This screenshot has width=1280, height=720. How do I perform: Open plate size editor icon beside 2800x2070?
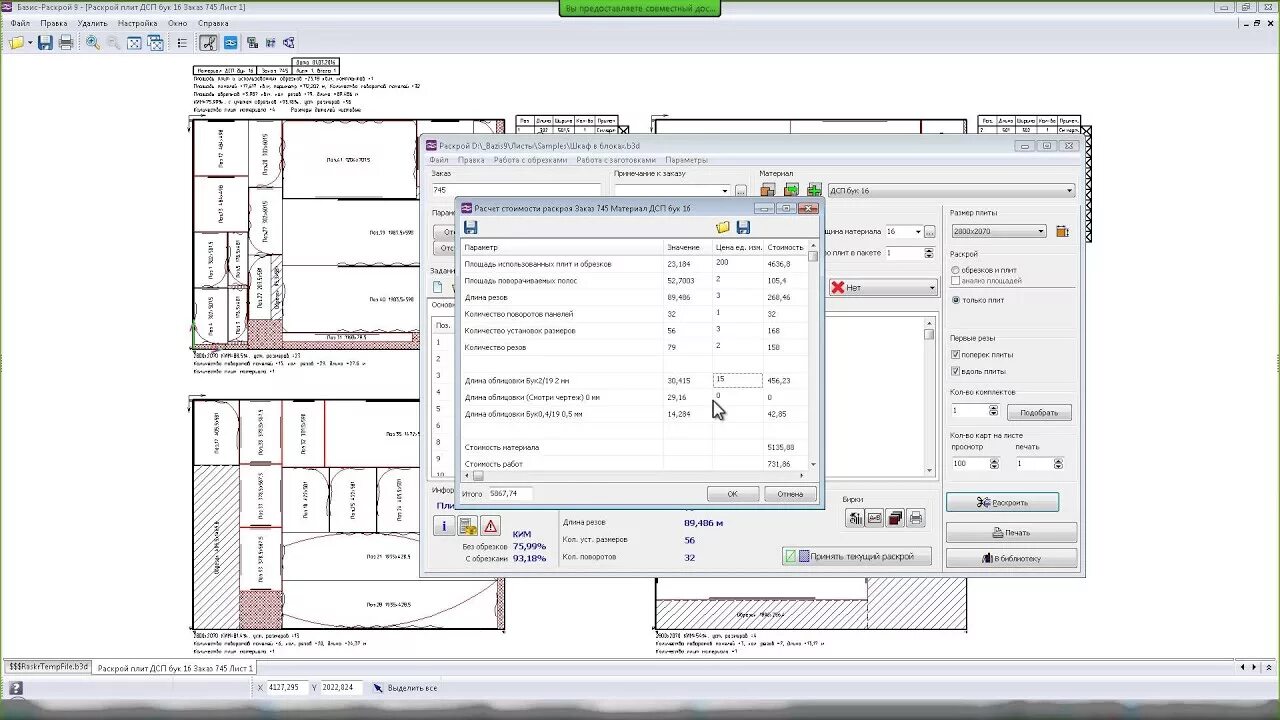(x=1062, y=231)
